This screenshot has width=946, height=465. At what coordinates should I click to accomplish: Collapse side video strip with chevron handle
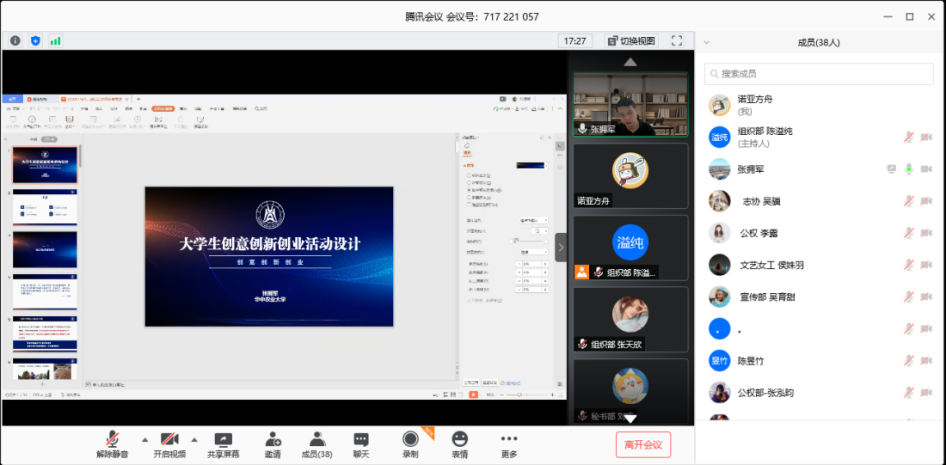click(x=561, y=247)
